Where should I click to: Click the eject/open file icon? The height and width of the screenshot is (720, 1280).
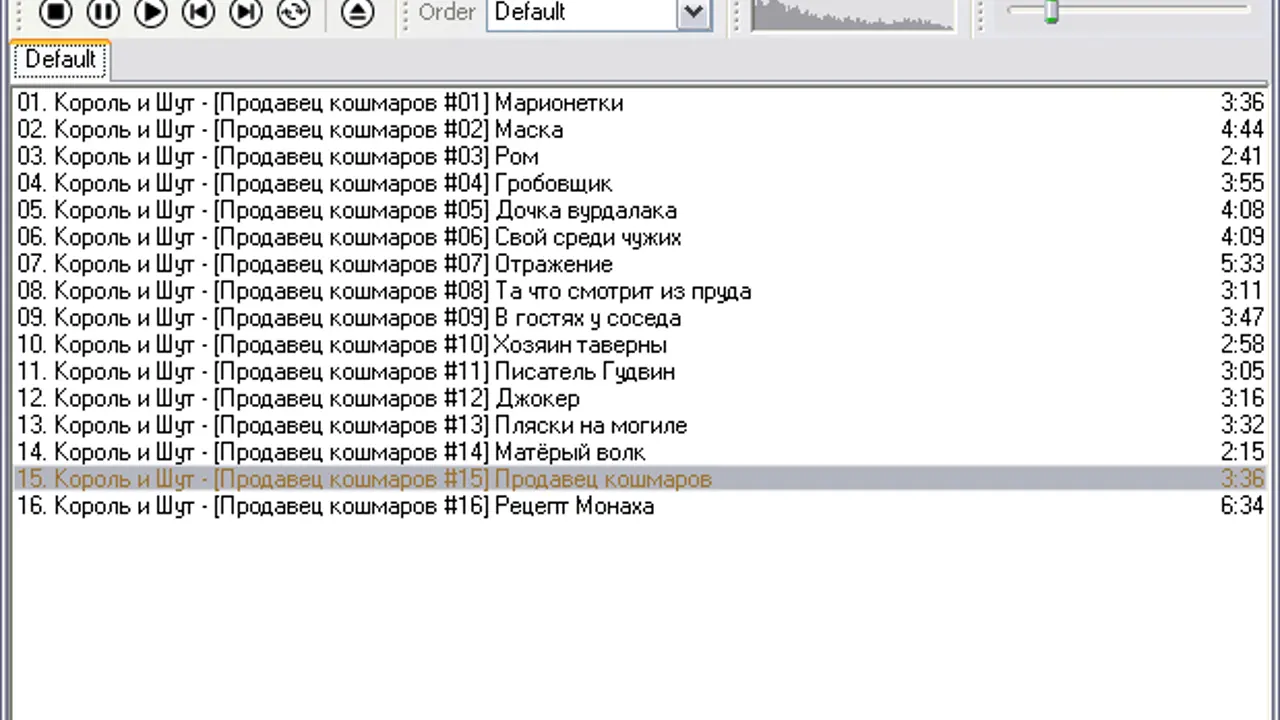click(x=358, y=12)
